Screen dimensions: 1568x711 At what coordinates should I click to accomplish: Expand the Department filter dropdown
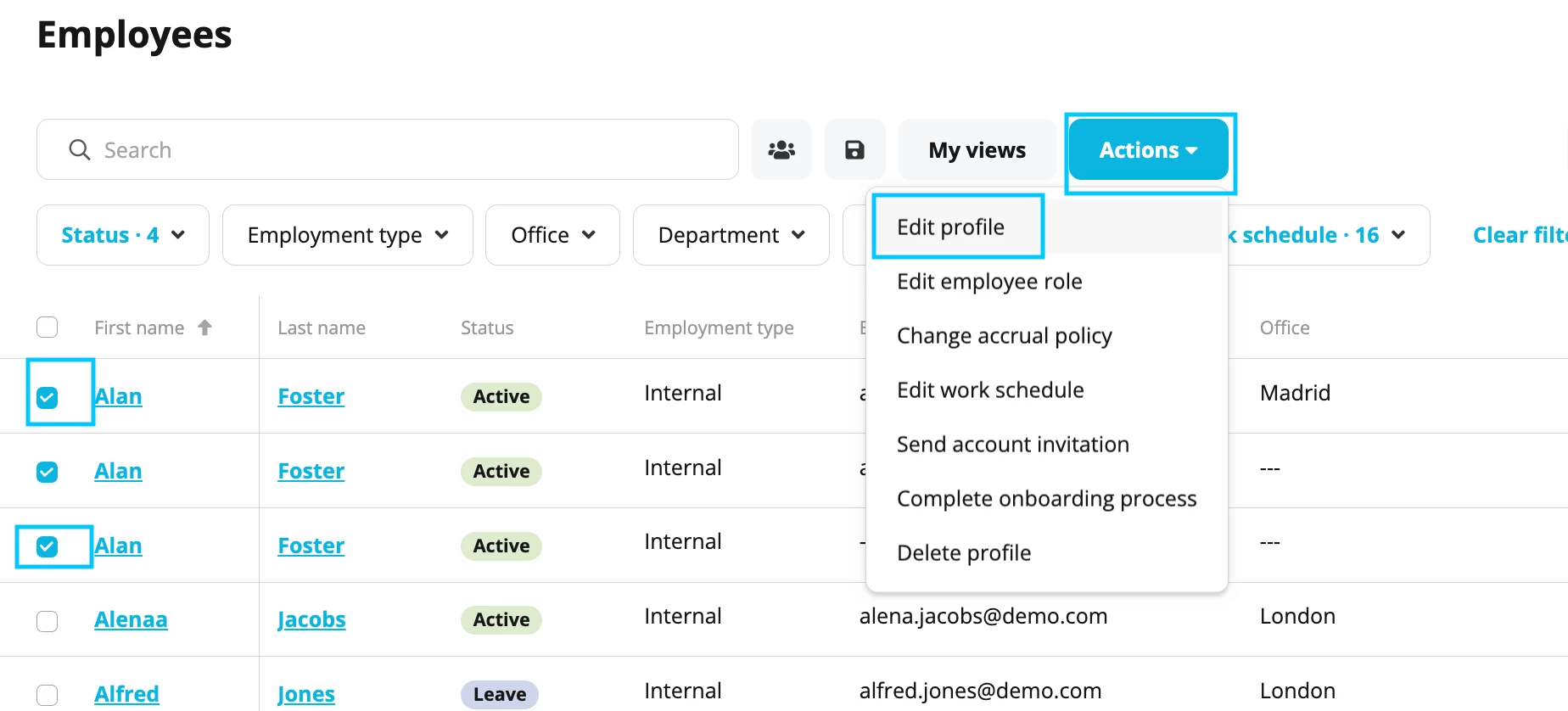click(x=731, y=235)
